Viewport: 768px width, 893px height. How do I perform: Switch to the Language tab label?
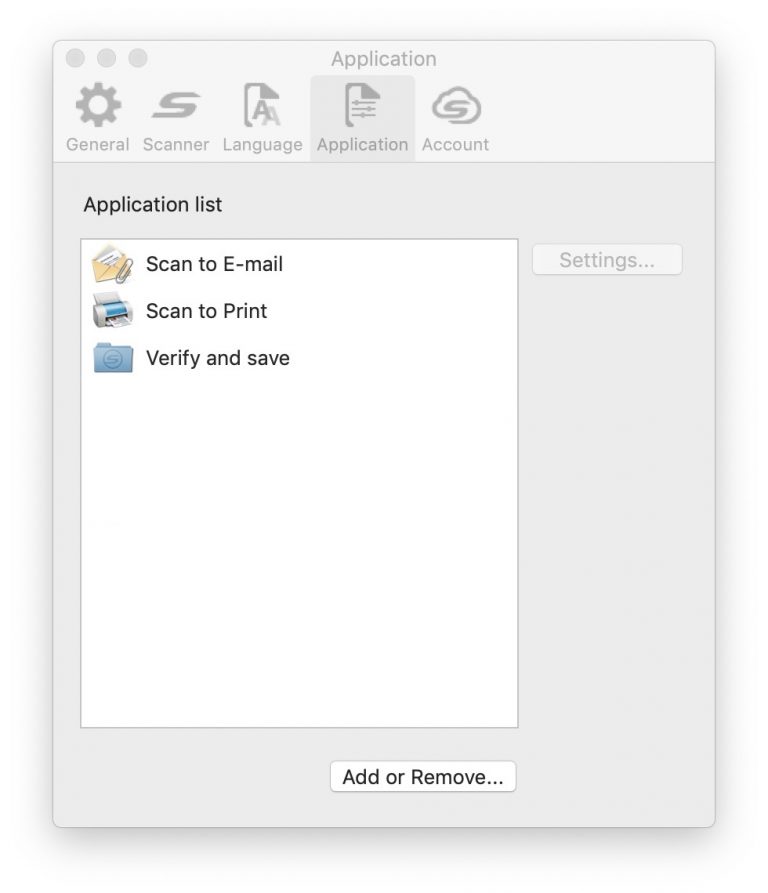262,145
